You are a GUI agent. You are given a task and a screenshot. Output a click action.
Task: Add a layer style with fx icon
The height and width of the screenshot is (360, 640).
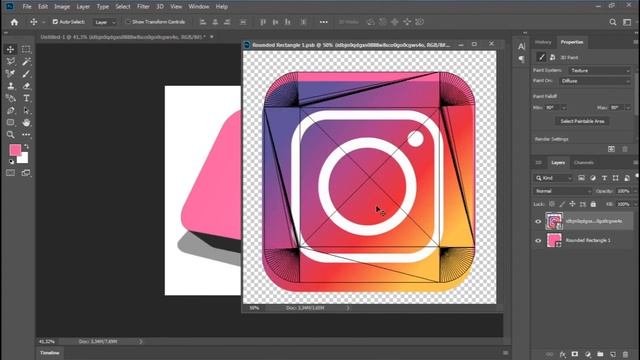tap(562, 354)
